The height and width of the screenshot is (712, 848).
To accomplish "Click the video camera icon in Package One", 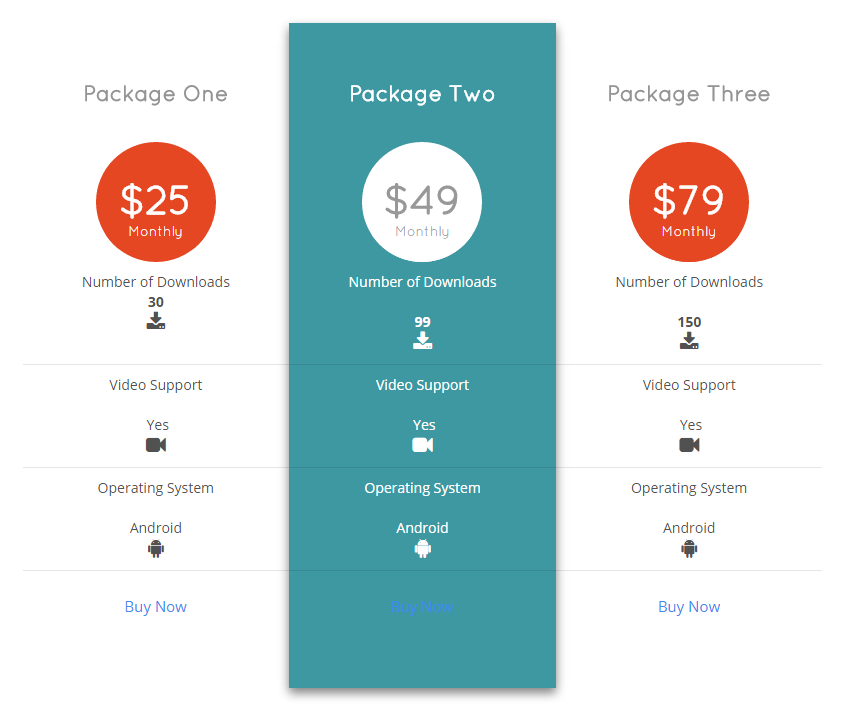I will pos(156,445).
